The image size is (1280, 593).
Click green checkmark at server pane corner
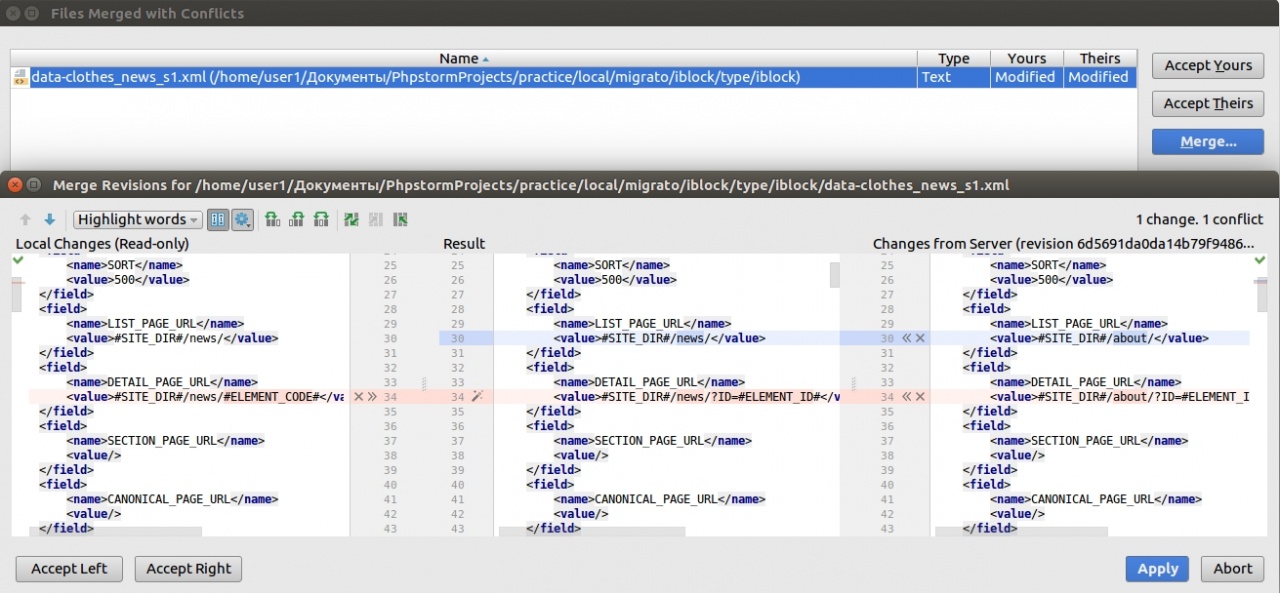(x=1260, y=261)
